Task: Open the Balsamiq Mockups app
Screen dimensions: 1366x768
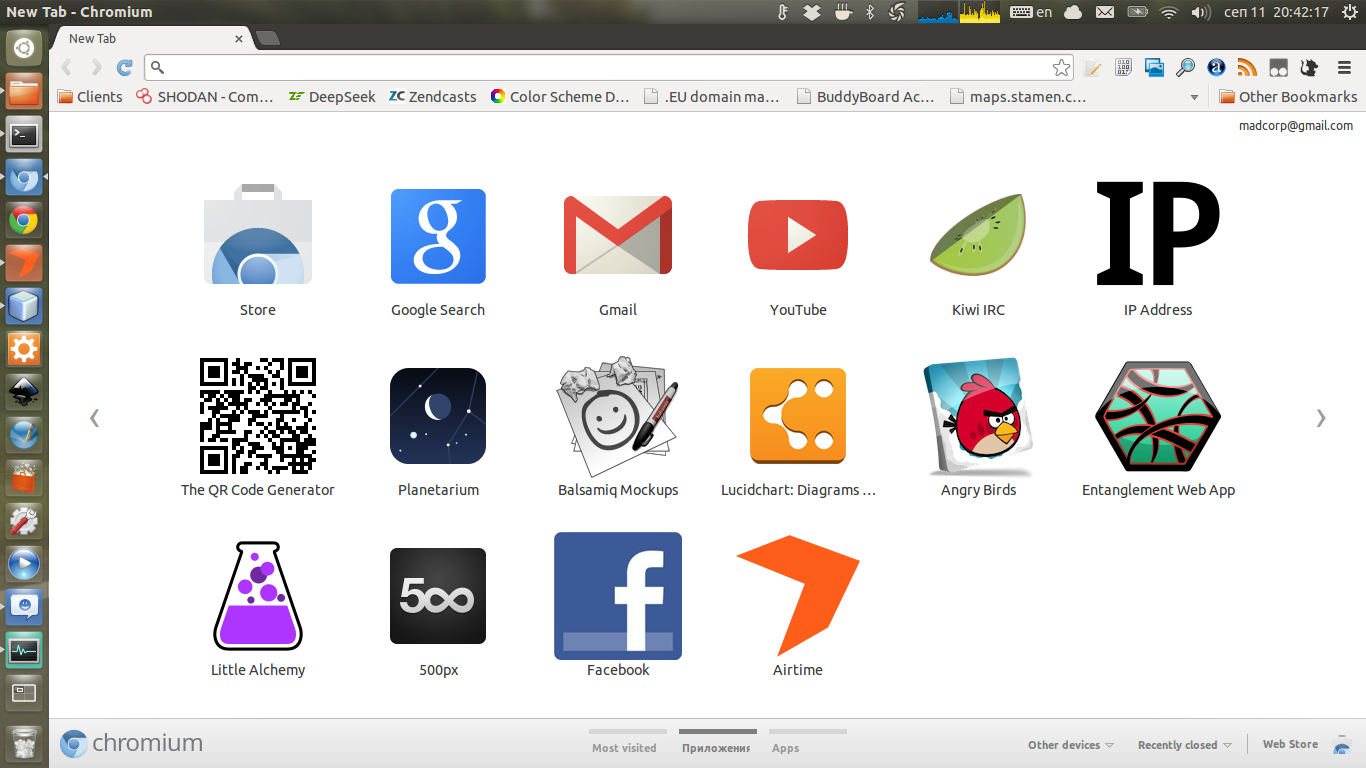Action: [618, 416]
